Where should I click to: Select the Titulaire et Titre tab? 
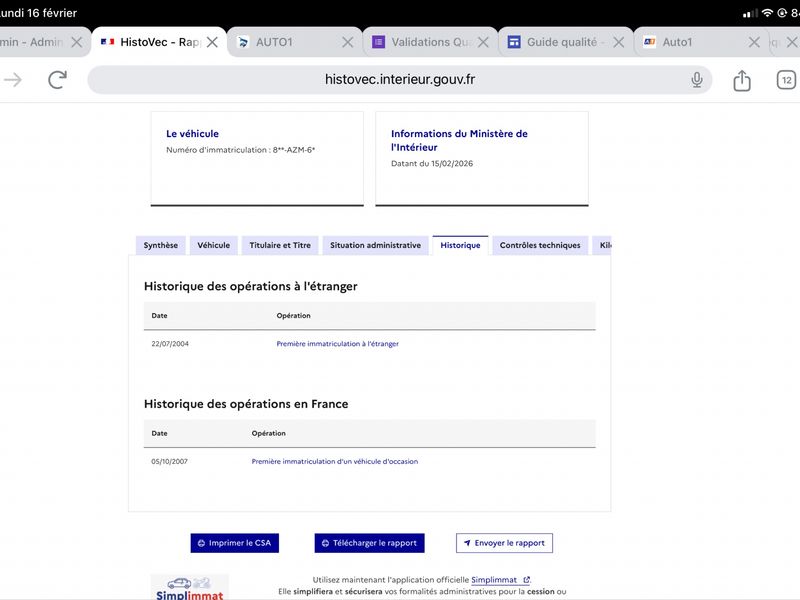point(280,245)
